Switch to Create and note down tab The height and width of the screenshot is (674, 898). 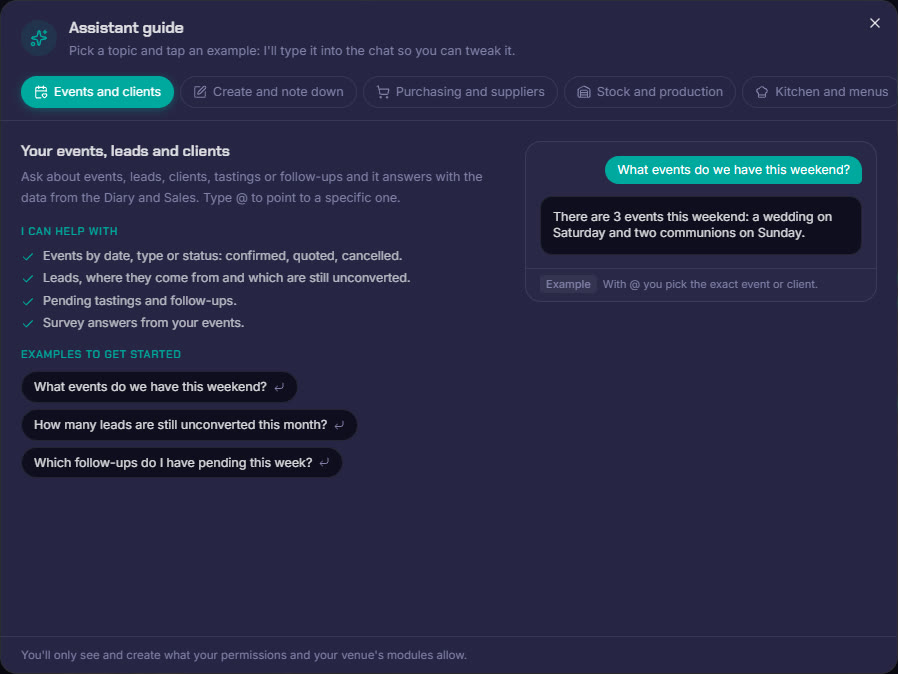(x=269, y=92)
